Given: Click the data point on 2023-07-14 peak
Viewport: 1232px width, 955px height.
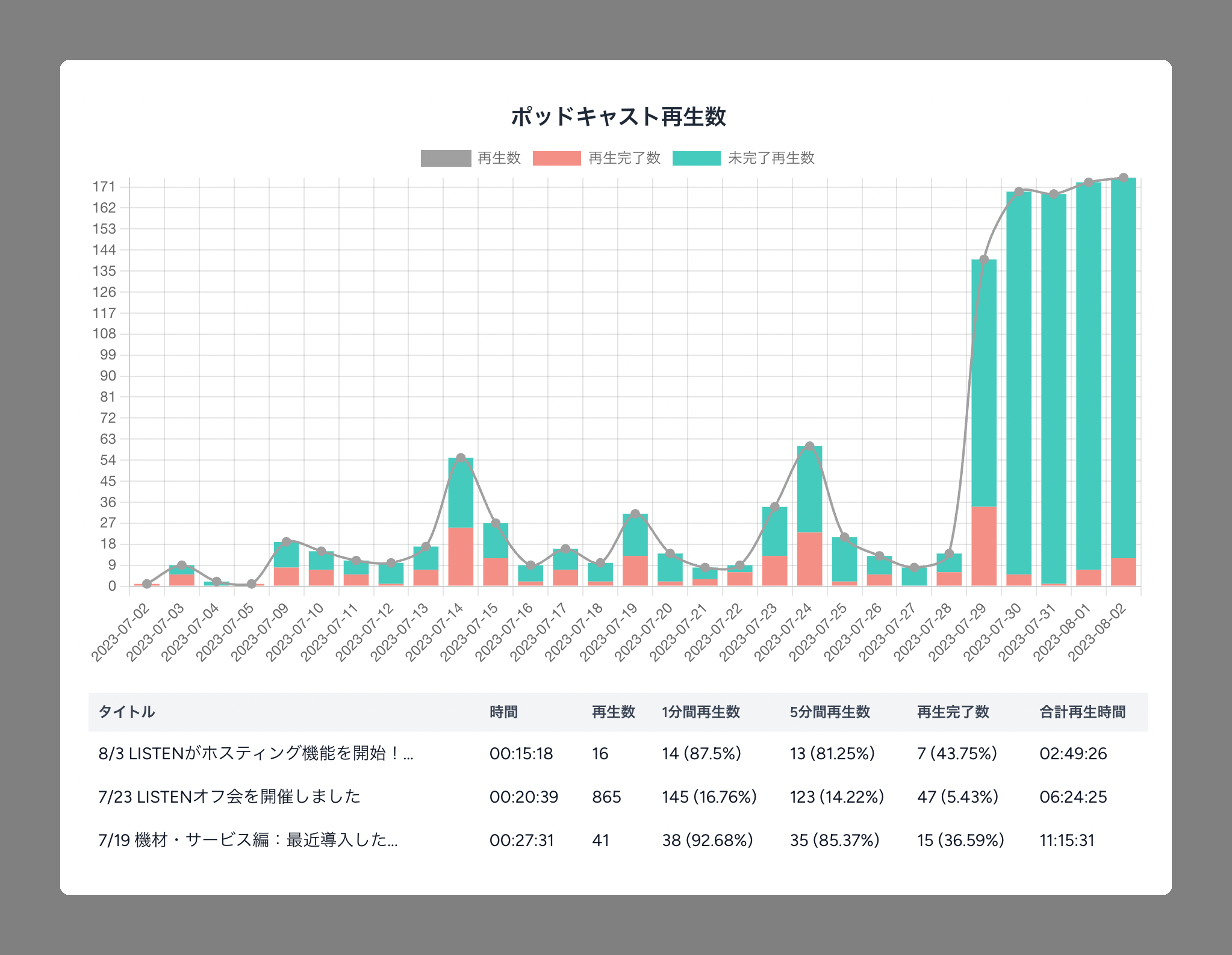Looking at the screenshot, I should coord(461,458).
